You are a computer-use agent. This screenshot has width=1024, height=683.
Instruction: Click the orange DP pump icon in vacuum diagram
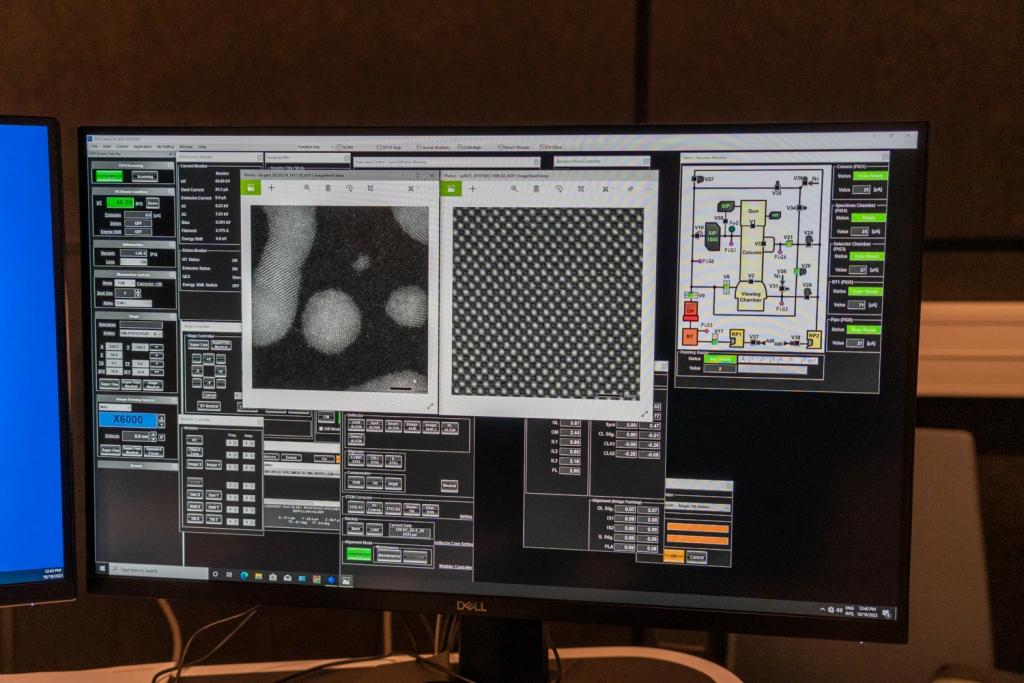point(690,311)
